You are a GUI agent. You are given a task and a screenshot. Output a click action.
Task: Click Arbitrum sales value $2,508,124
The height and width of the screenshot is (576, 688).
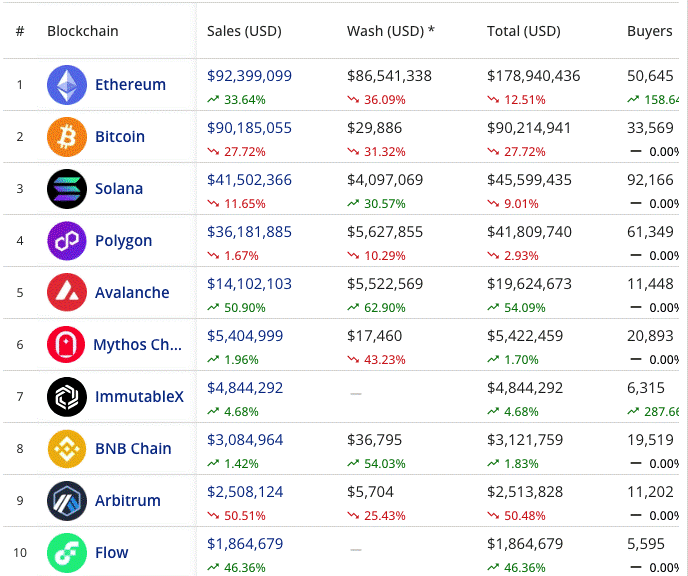pos(245,492)
